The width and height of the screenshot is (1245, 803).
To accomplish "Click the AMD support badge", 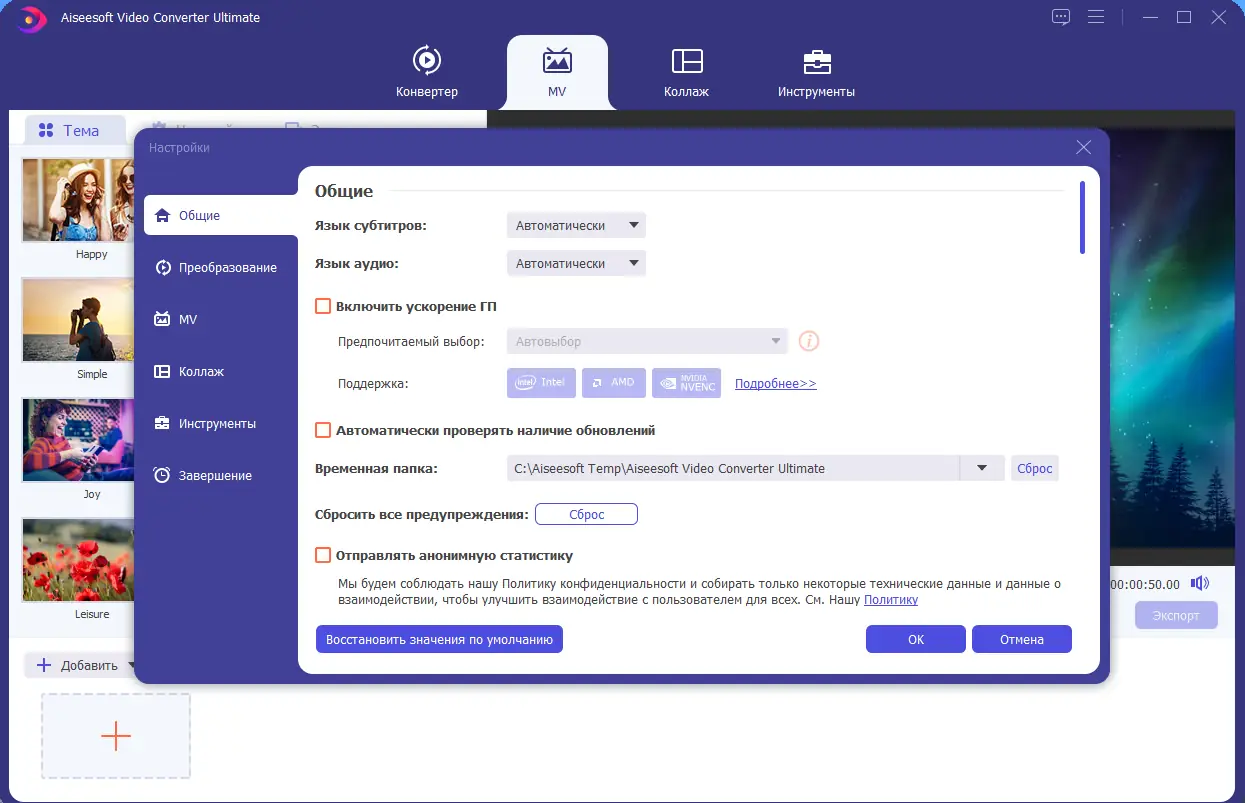I will point(614,383).
